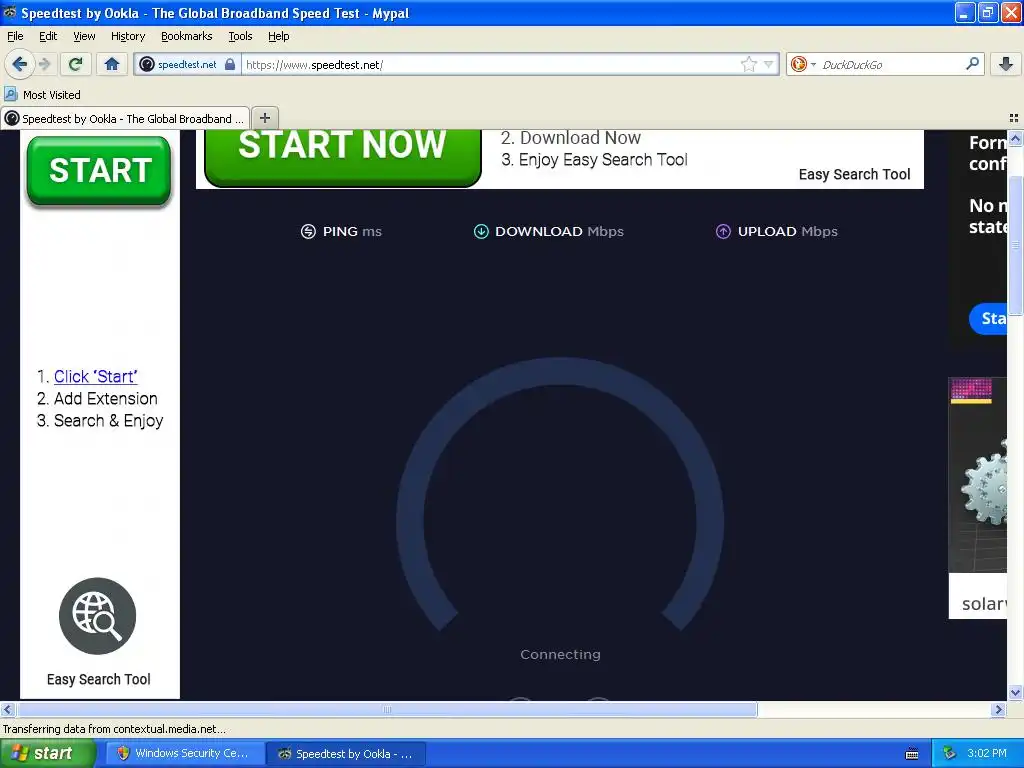Switch to Windows Security Center taskbar item
1024x768 pixels.
pyautogui.click(x=185, y=754)
